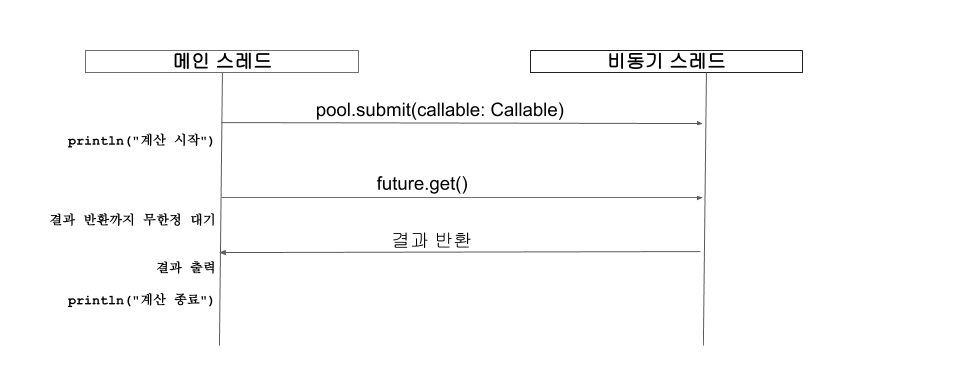Click the async thread vertical lifeline
Viewport: 957px width, 377px height.
coord(705,209)
